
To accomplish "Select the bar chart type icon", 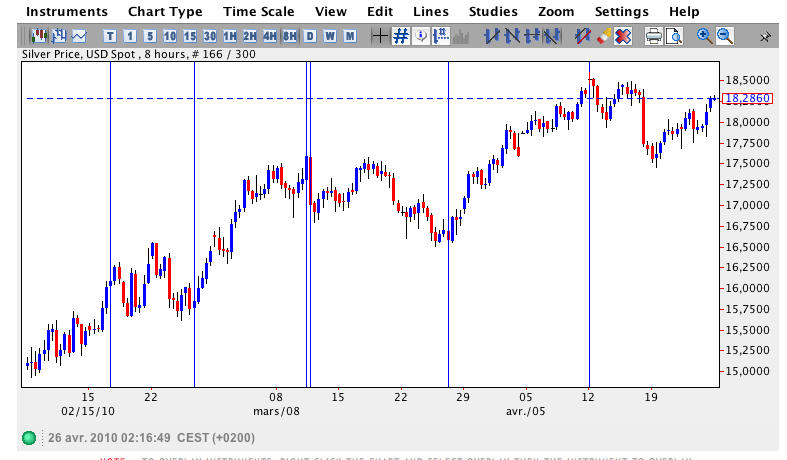I will pos(59,36).
